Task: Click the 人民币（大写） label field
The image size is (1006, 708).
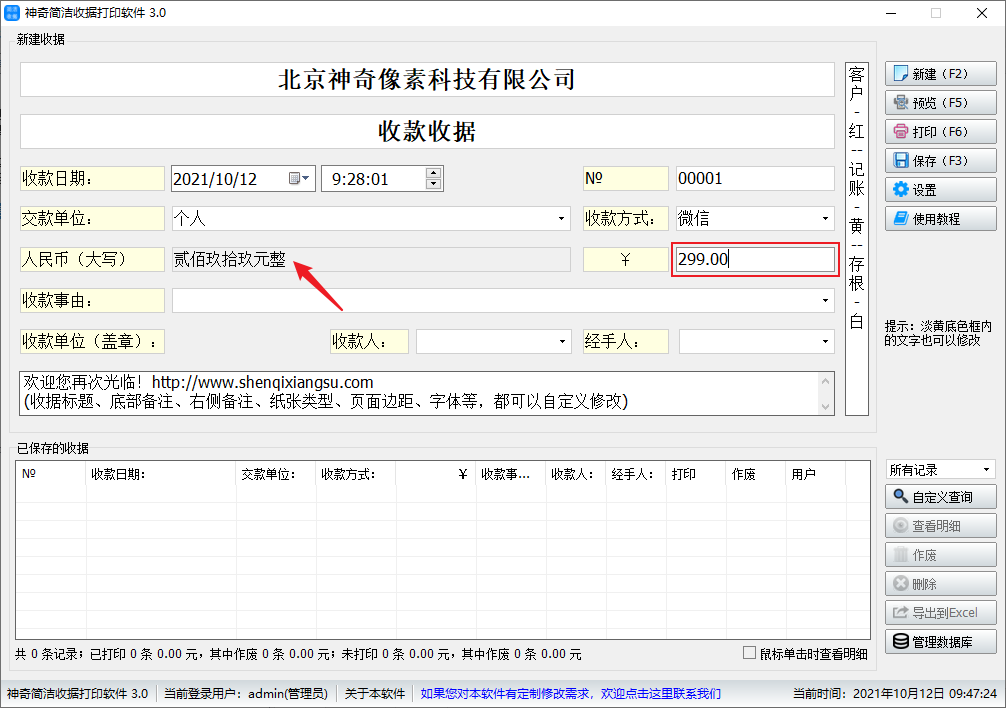Action: [x=92, y=259]
